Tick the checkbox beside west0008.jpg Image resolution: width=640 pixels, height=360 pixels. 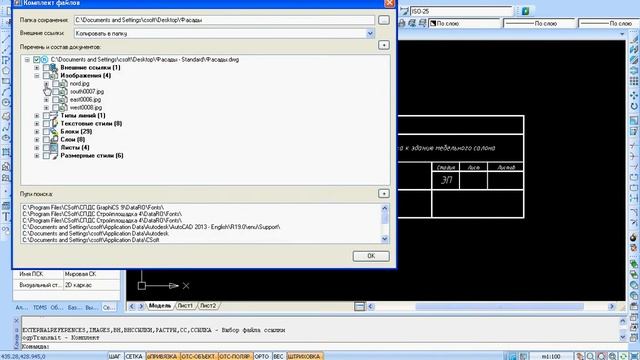pos(56,108)
